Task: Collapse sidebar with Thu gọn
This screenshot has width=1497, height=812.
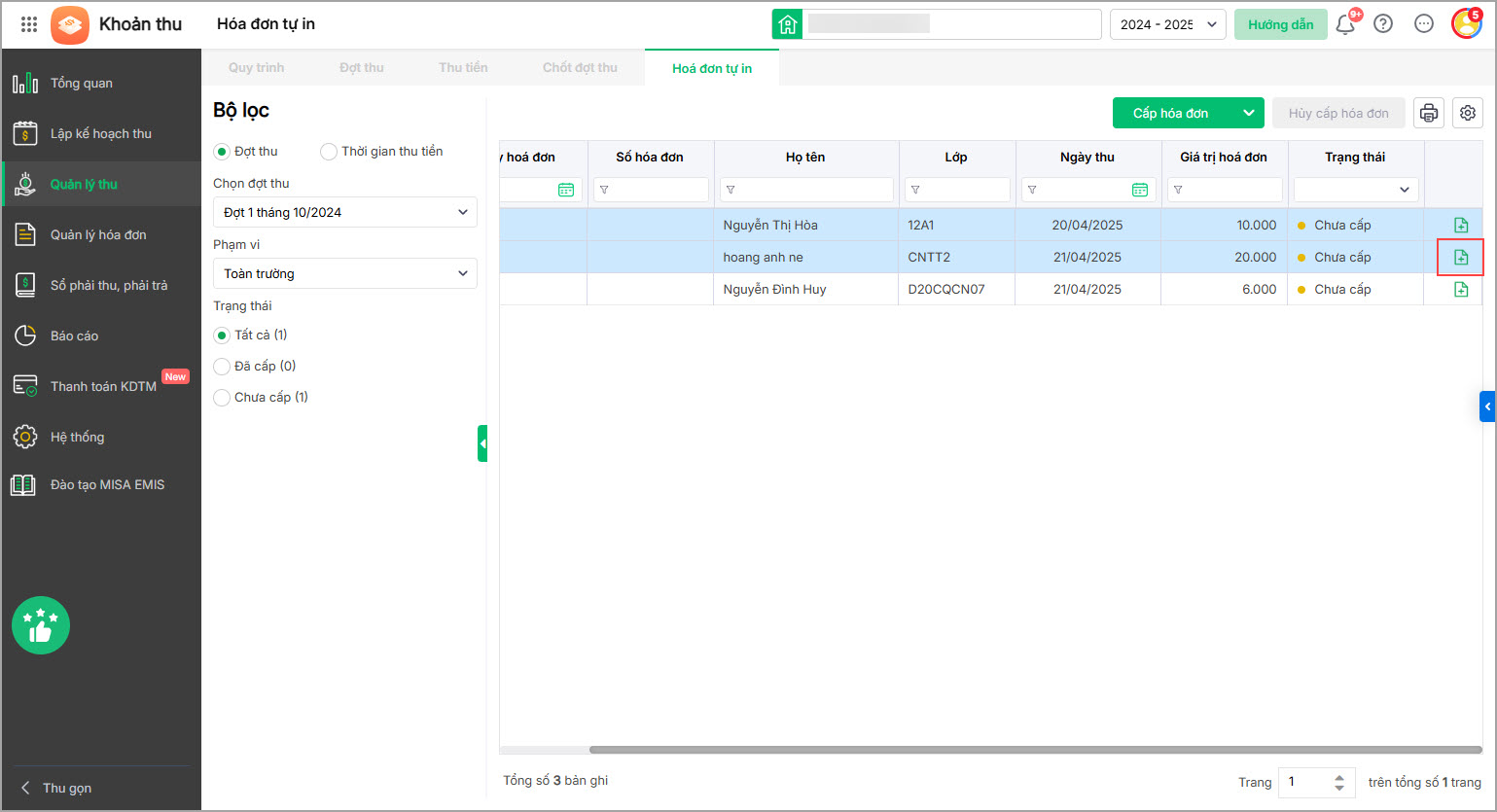Action: point(57,788)
